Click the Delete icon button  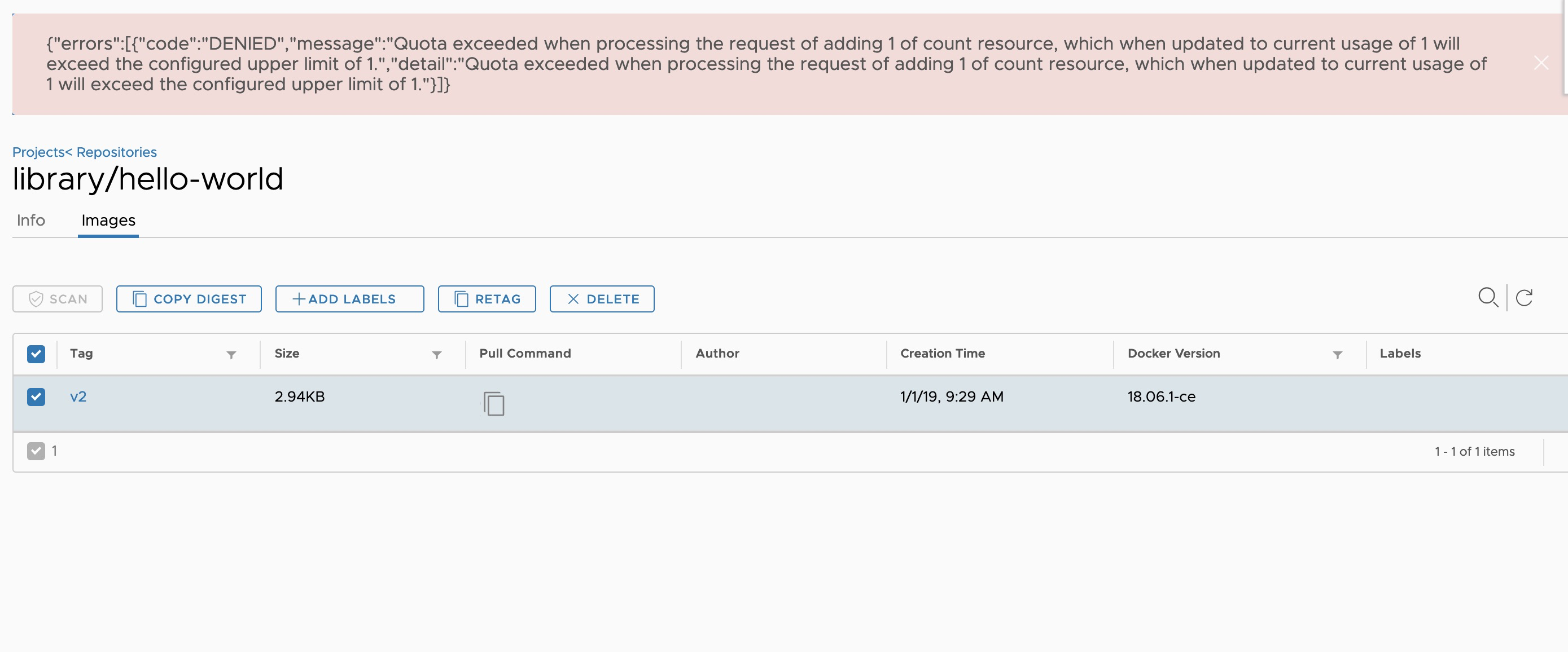(x=572, y=298)
